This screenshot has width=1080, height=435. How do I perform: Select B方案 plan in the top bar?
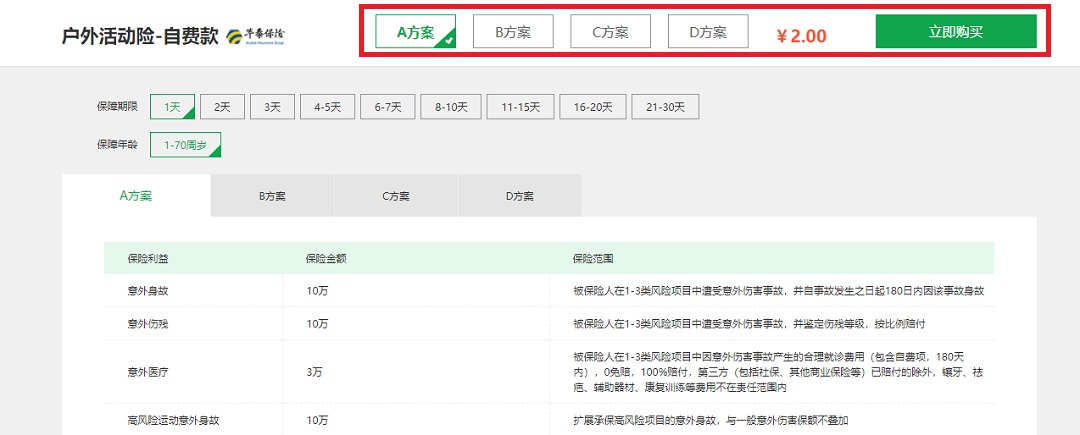pyautogui.click(x=512, y=32)
